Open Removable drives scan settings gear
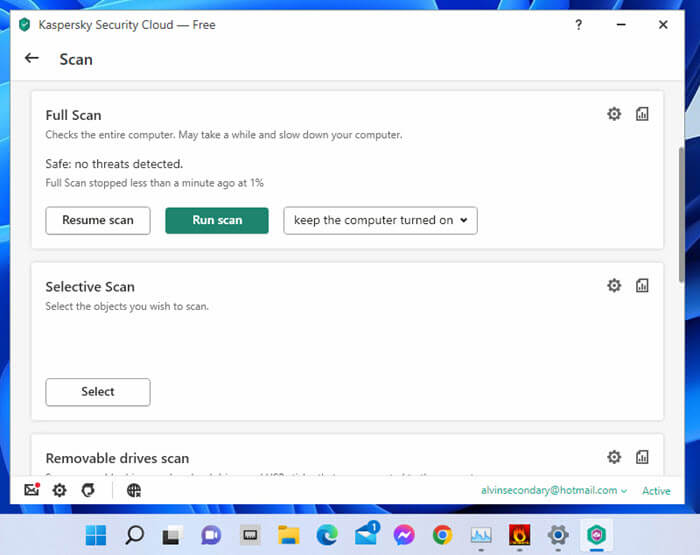Screen dimensions: 700x555 614,457
